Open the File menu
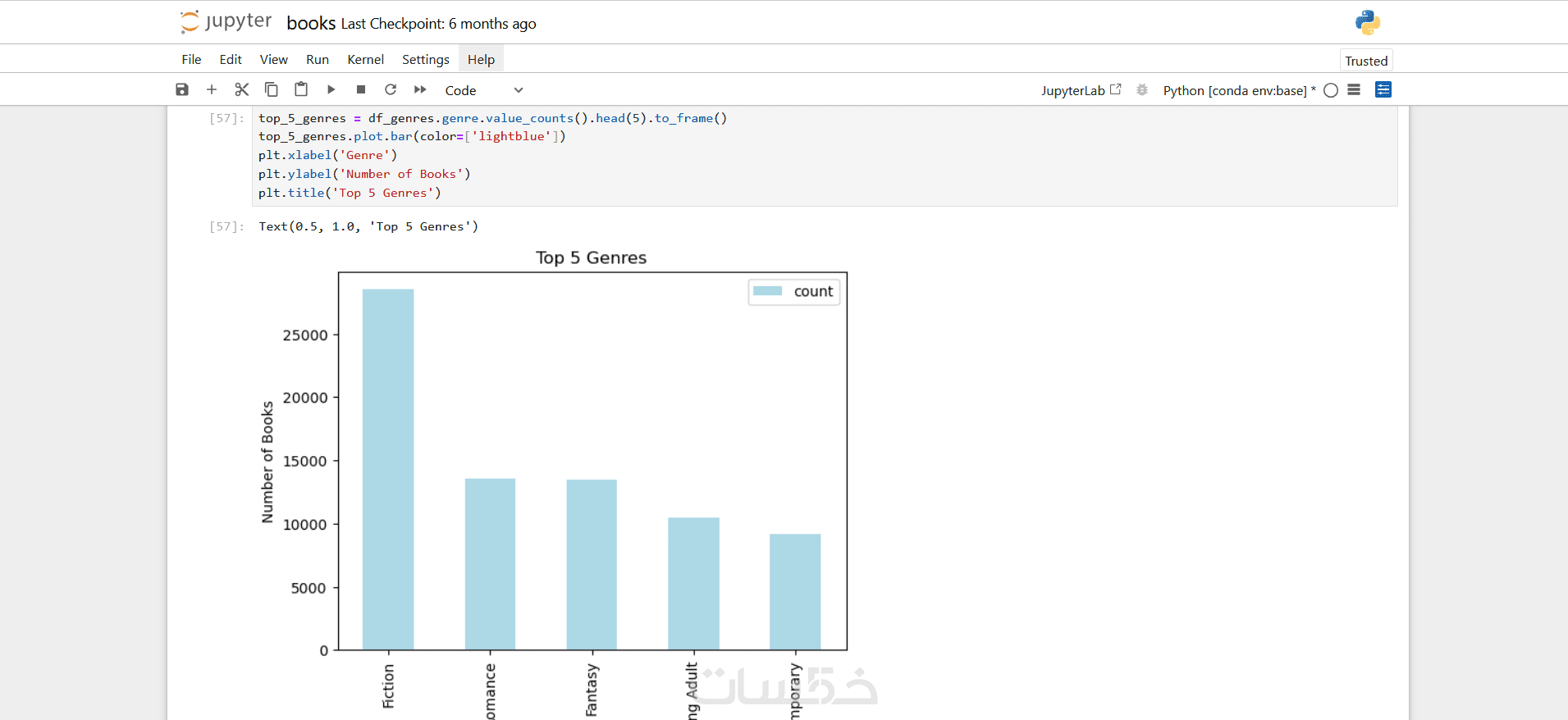This screenshot has height=720, width=1568. coord(191,59)
